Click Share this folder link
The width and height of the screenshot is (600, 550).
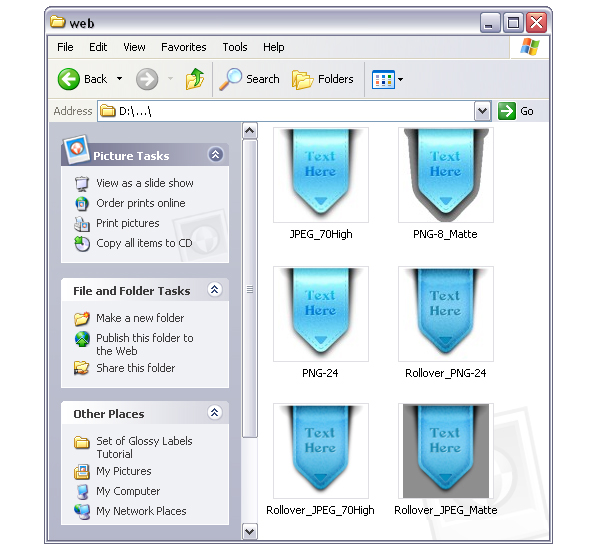tap(136, 368)
